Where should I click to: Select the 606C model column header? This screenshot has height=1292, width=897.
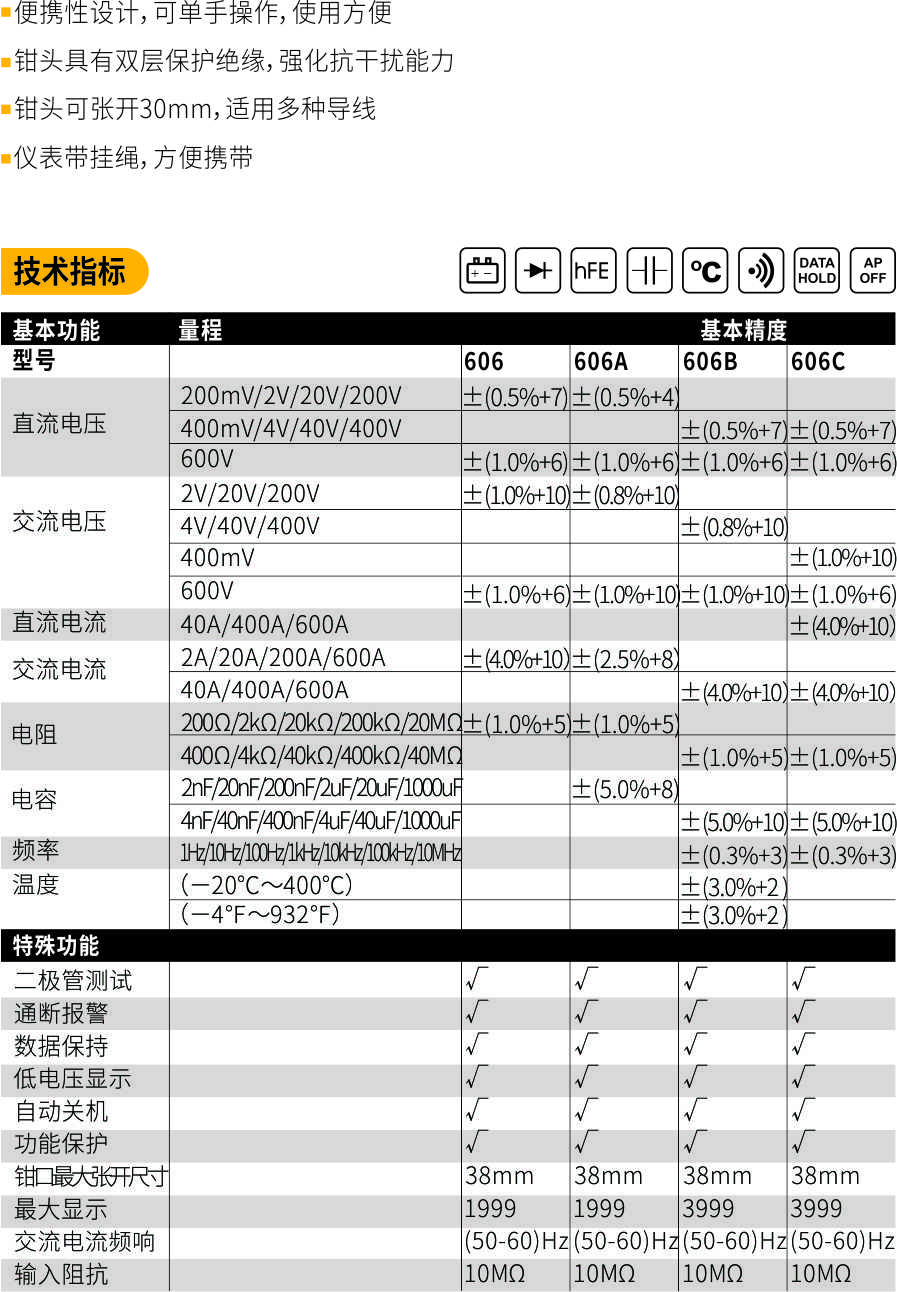(x=818, y=361)
